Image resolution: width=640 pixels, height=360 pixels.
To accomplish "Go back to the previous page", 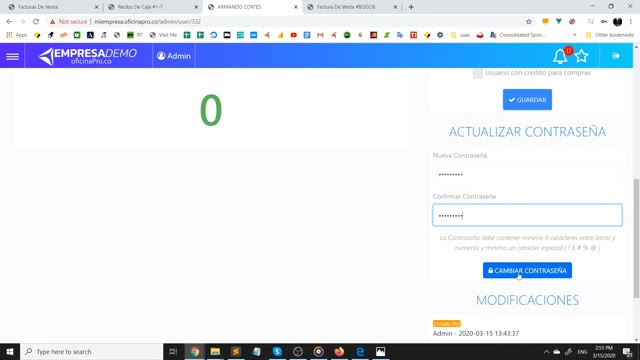I will coord(9,22).
